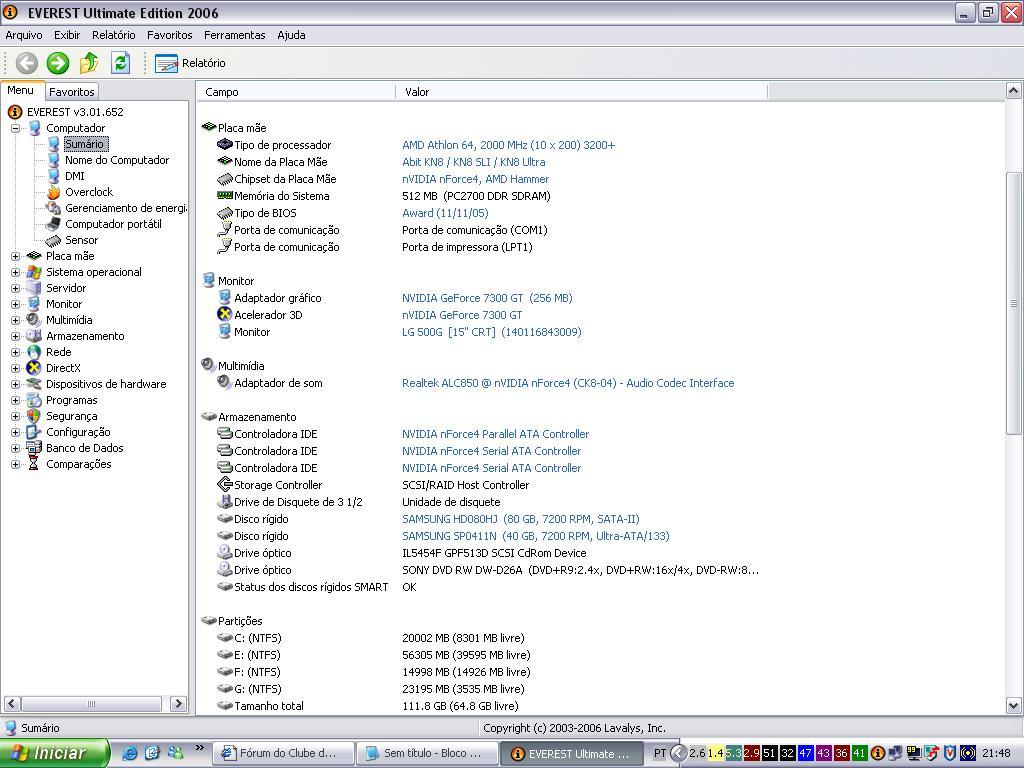The width and height of the screenshot is (1024, 768).
Task: Expand the DirectX tree node
Action: point(15,368)
